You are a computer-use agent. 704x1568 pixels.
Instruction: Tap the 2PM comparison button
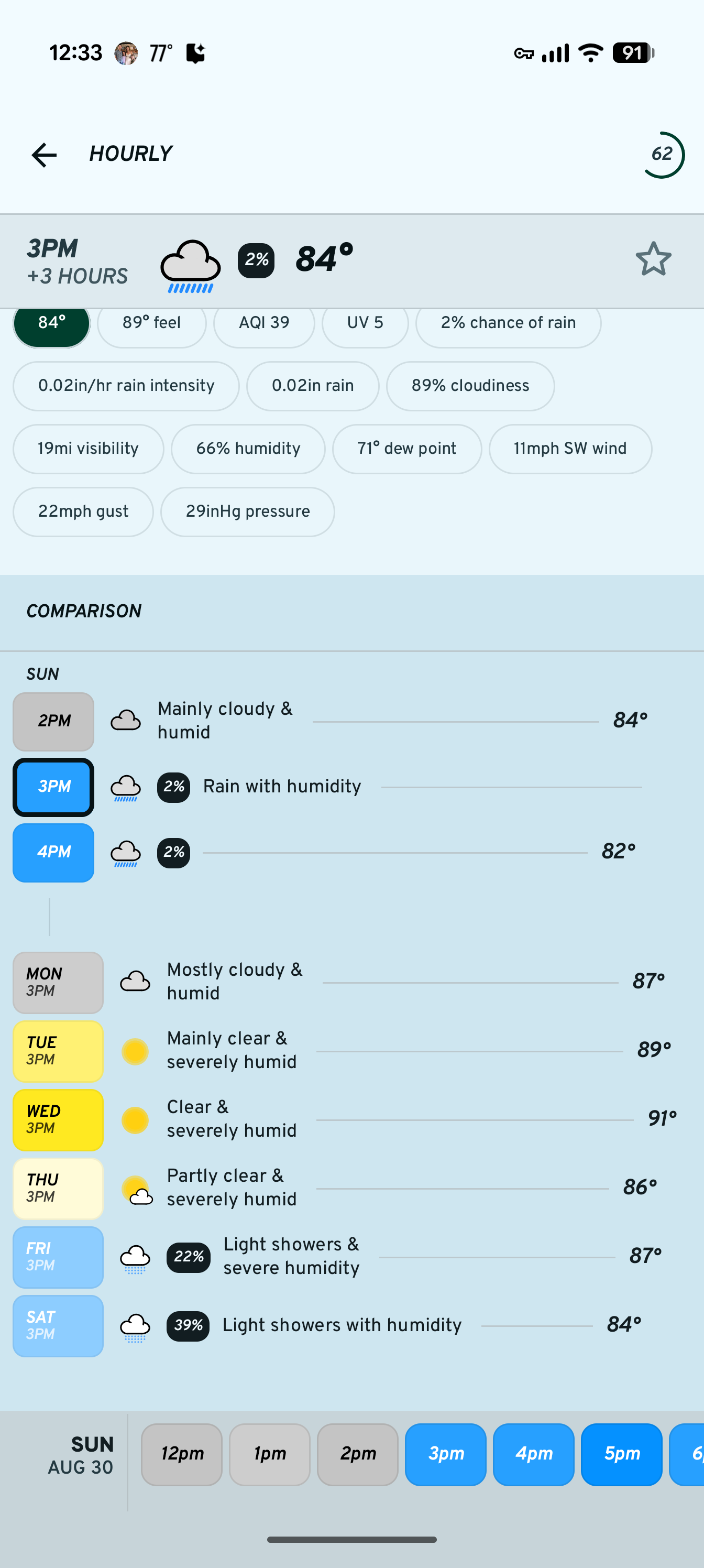click(x=53, y=721)
